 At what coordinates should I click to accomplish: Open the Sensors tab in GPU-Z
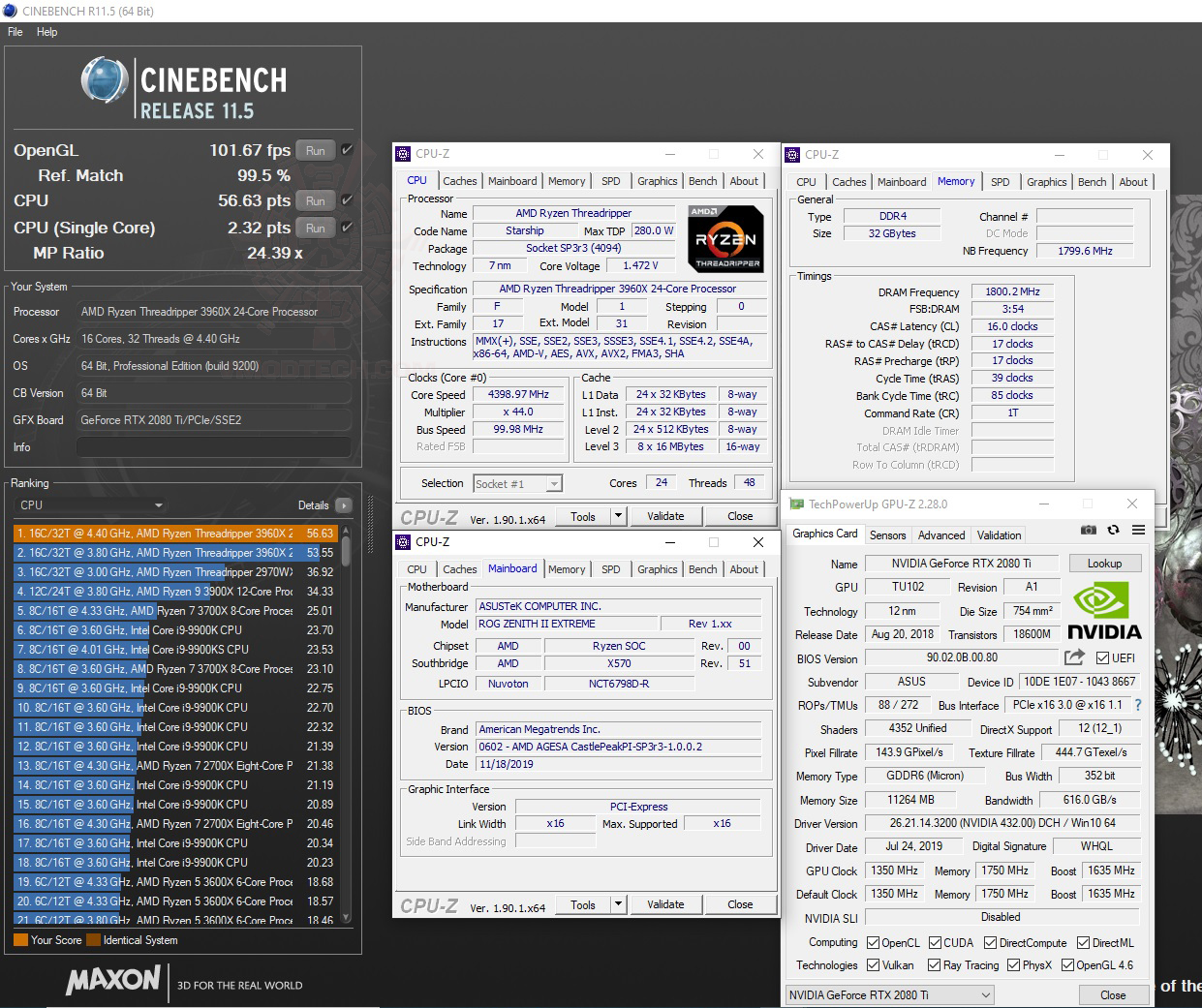click(887, 535)
